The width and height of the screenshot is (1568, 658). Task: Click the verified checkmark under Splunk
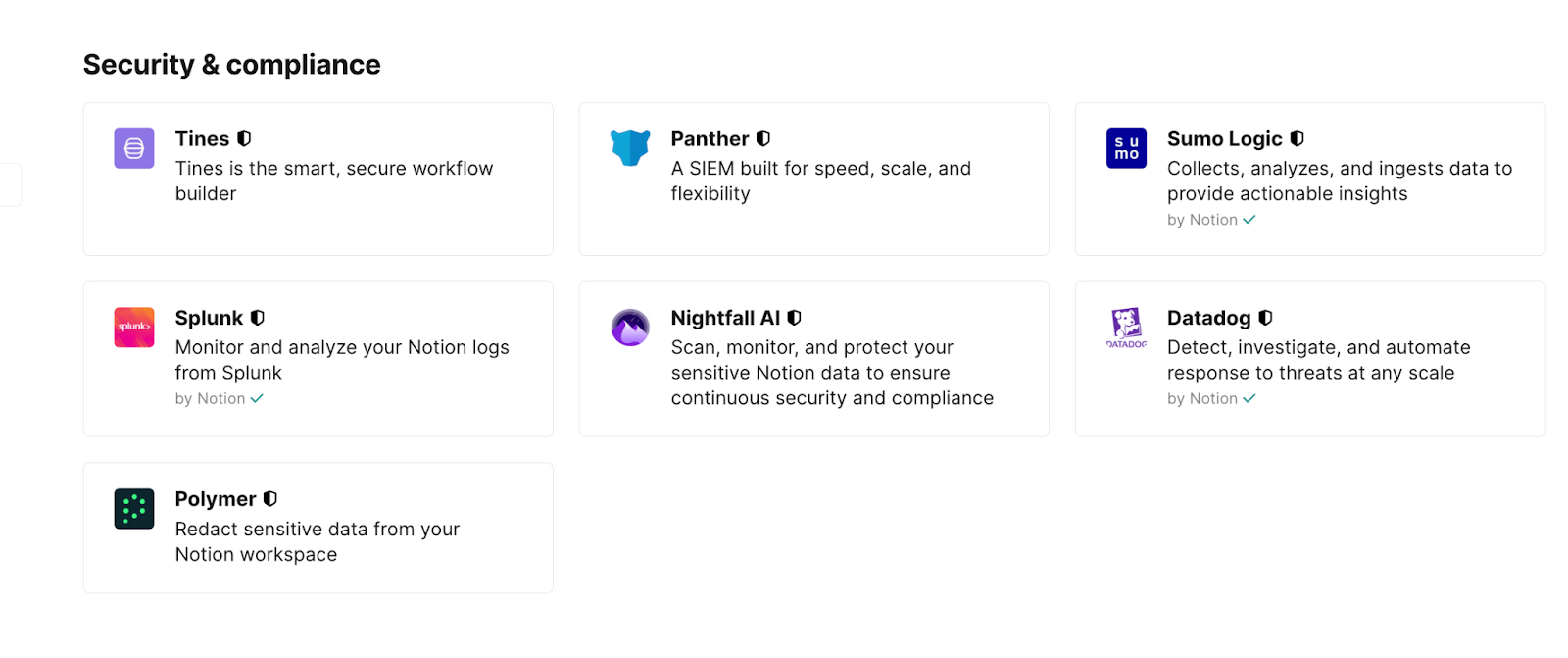[x=257, y=399]
